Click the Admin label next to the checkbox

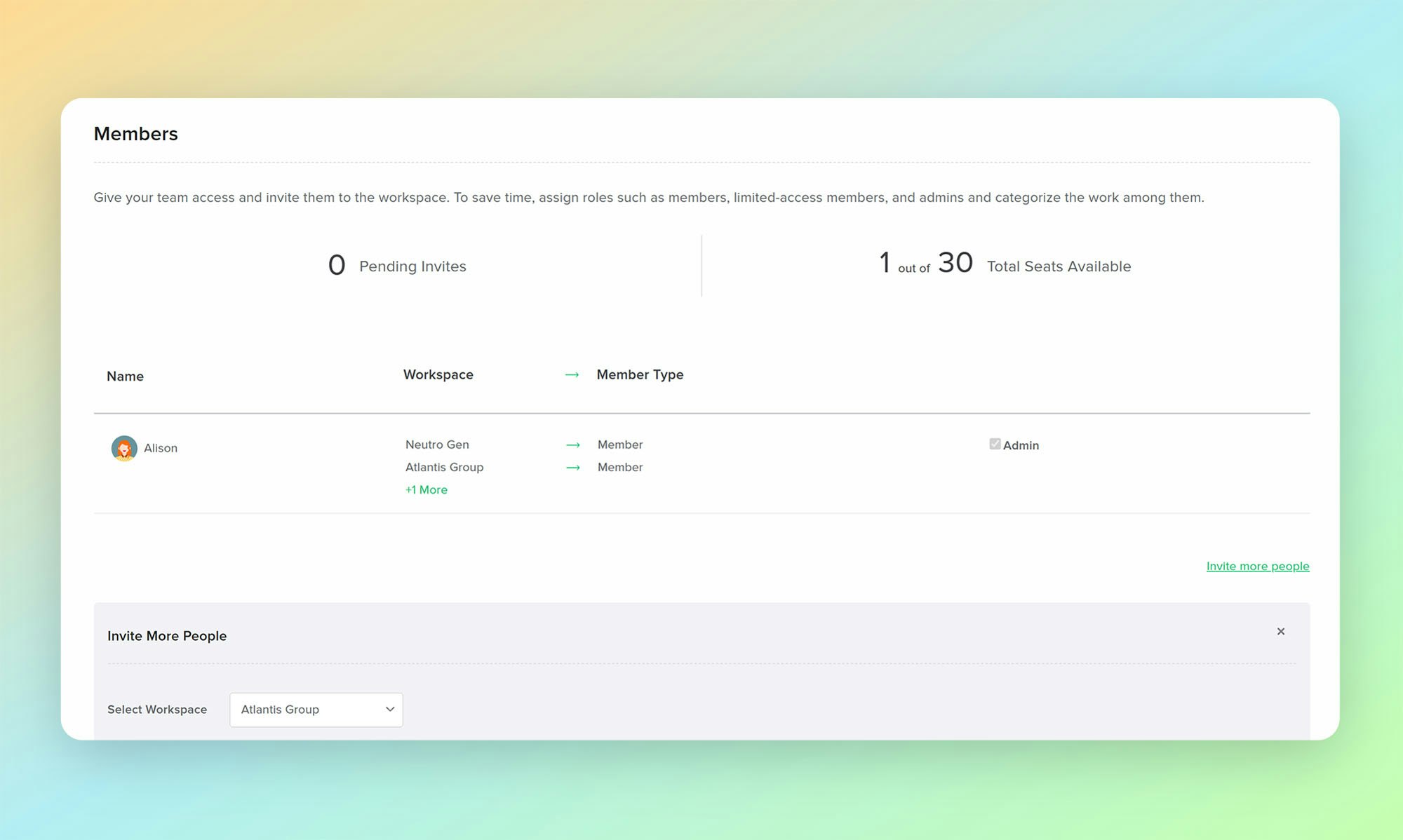pos(1020,445)
